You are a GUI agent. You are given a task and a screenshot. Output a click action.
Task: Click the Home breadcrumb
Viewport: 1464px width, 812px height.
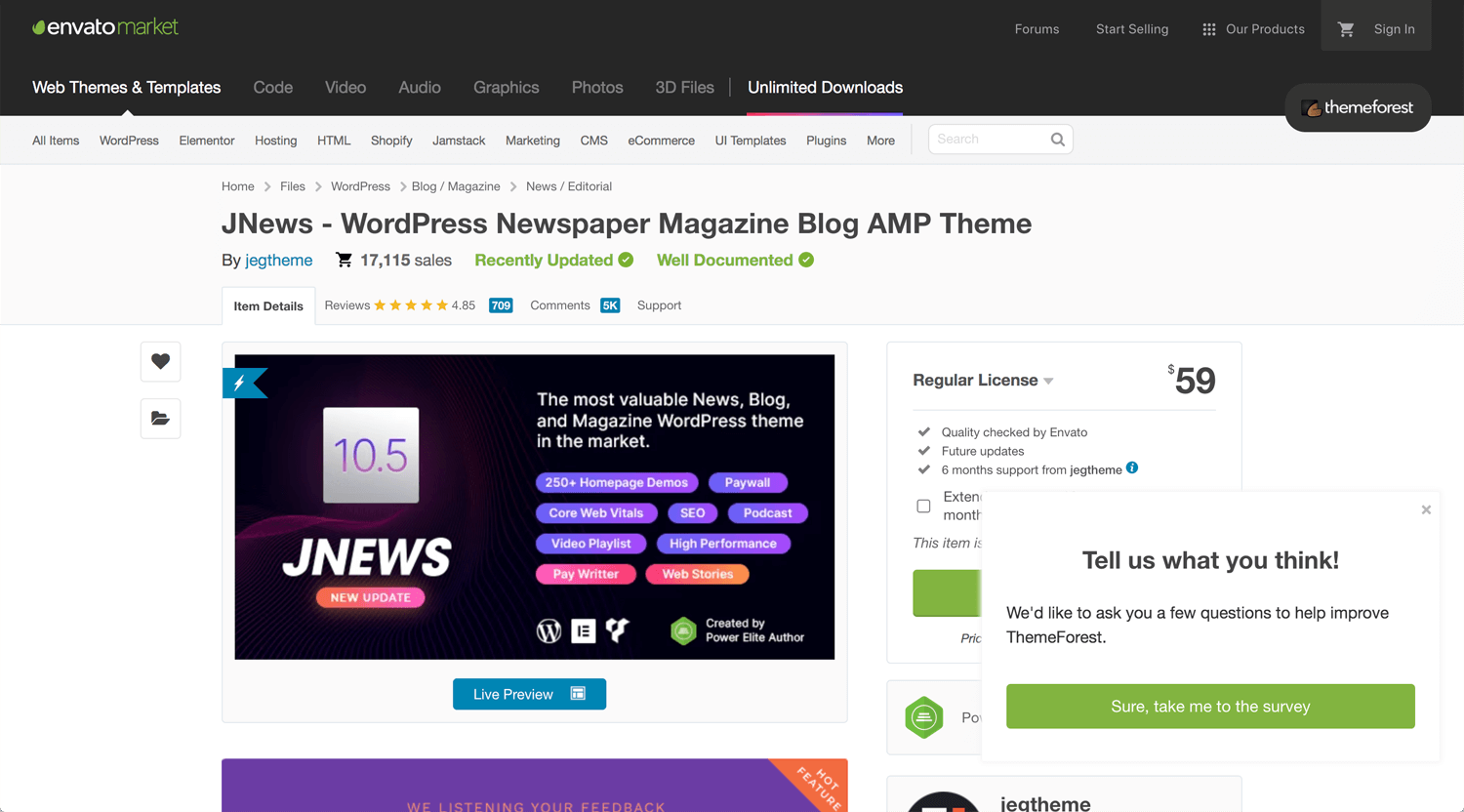point(238,186)
